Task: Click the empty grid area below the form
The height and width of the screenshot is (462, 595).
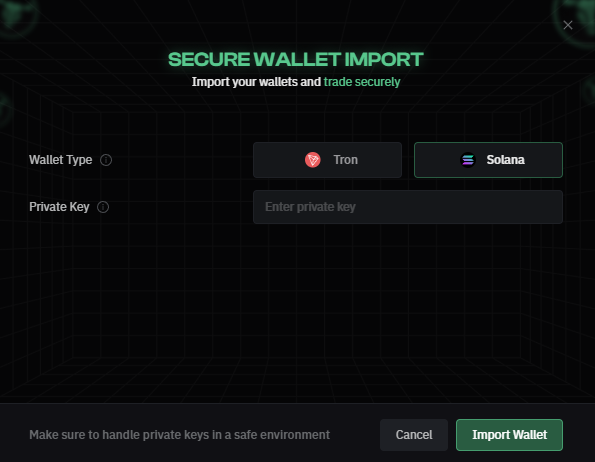Action: [x=298, y=311]
